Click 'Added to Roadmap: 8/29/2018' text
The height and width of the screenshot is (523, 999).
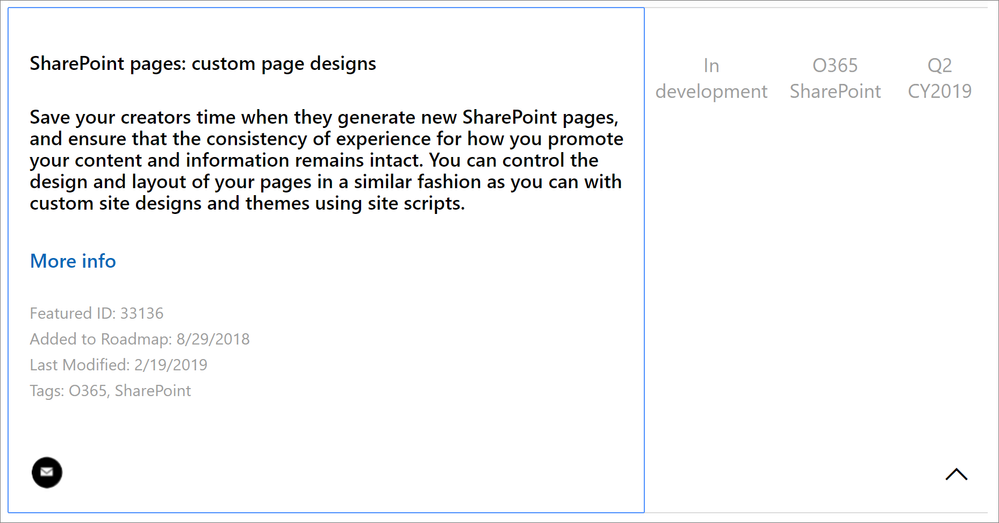point(140,339)
